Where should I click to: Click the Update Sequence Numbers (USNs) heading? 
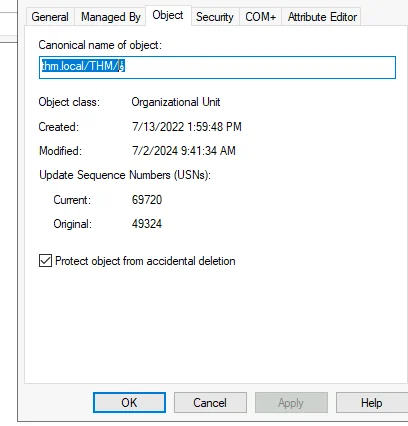coord(125,175)
